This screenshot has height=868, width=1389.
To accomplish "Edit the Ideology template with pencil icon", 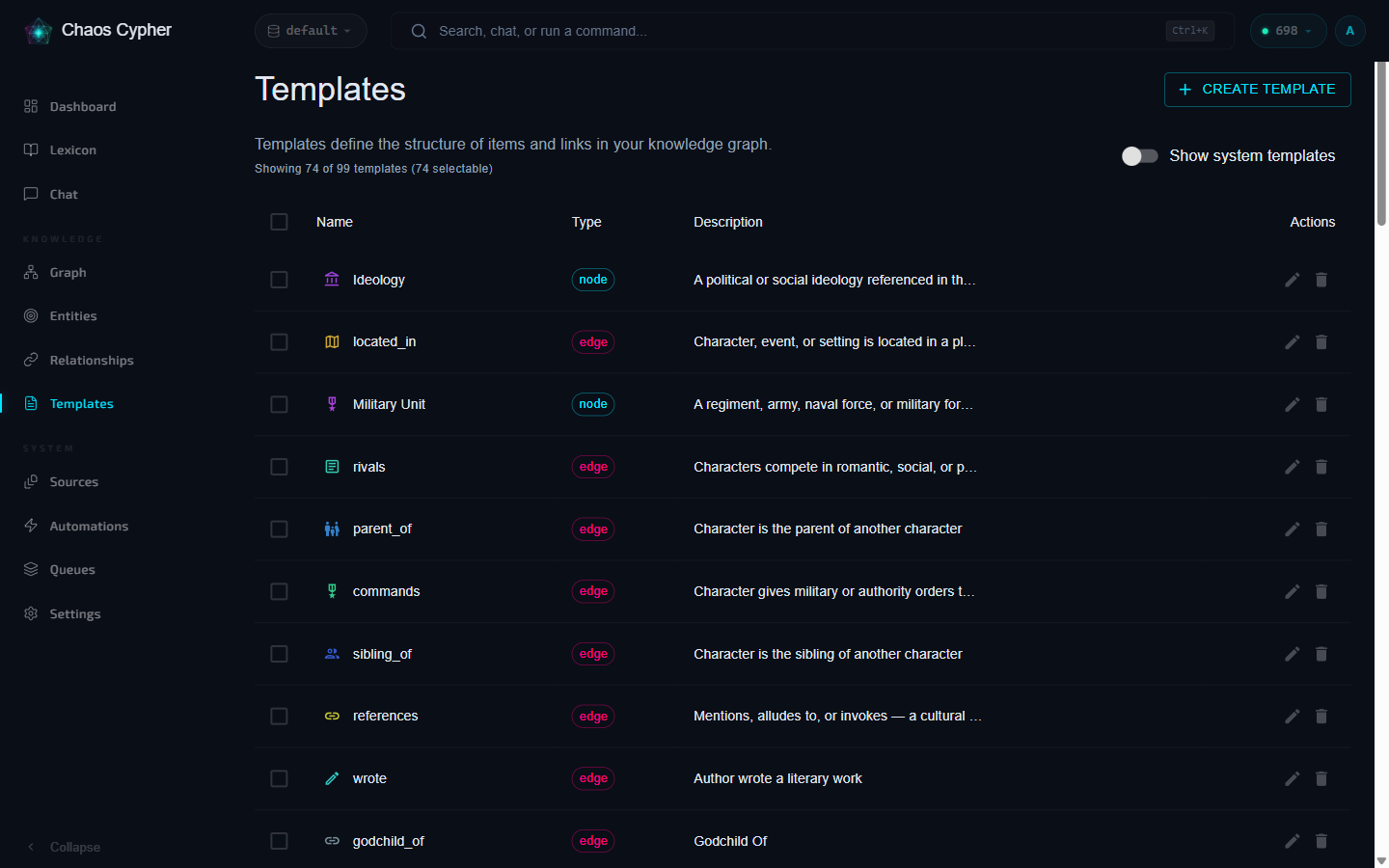I will point(1293,280).
